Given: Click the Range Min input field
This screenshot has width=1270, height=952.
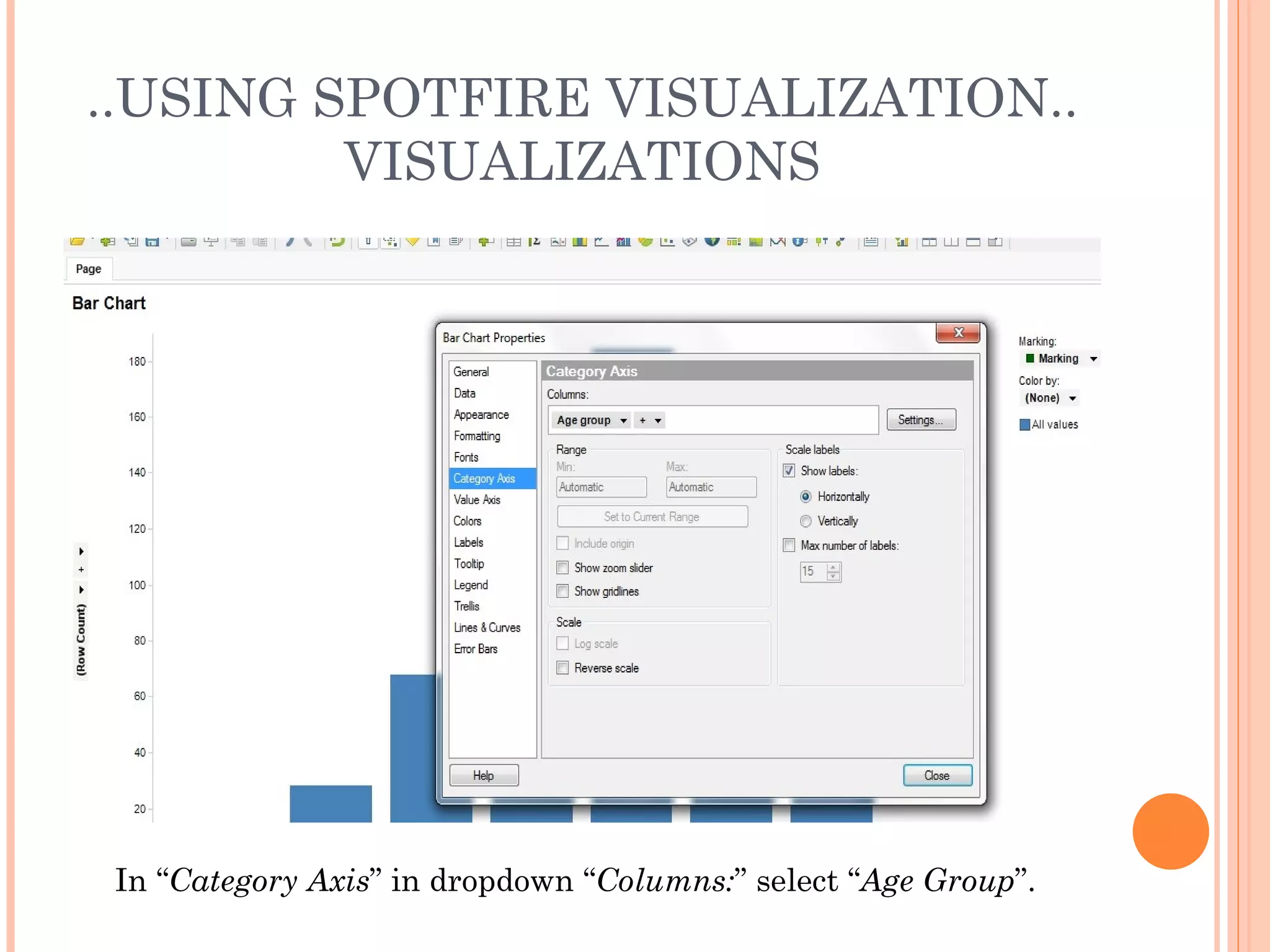Looking at the screenshot, I should coord(602,487).
